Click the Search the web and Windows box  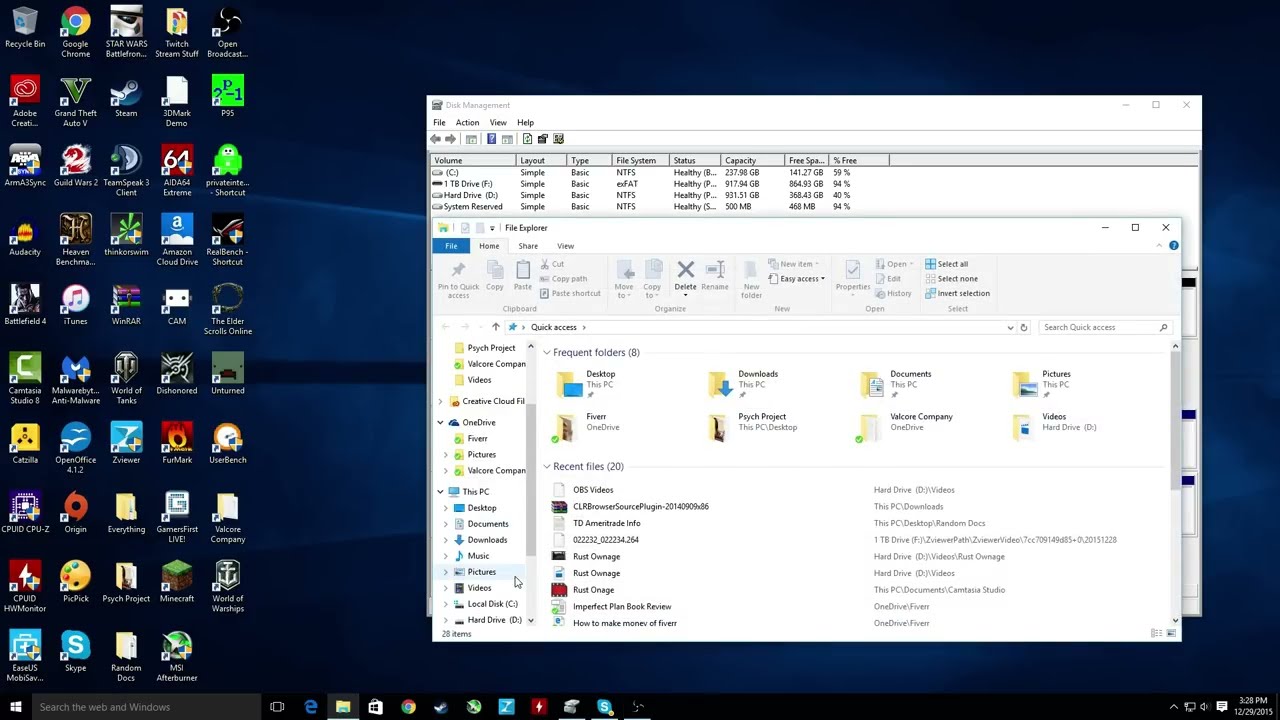146,707
